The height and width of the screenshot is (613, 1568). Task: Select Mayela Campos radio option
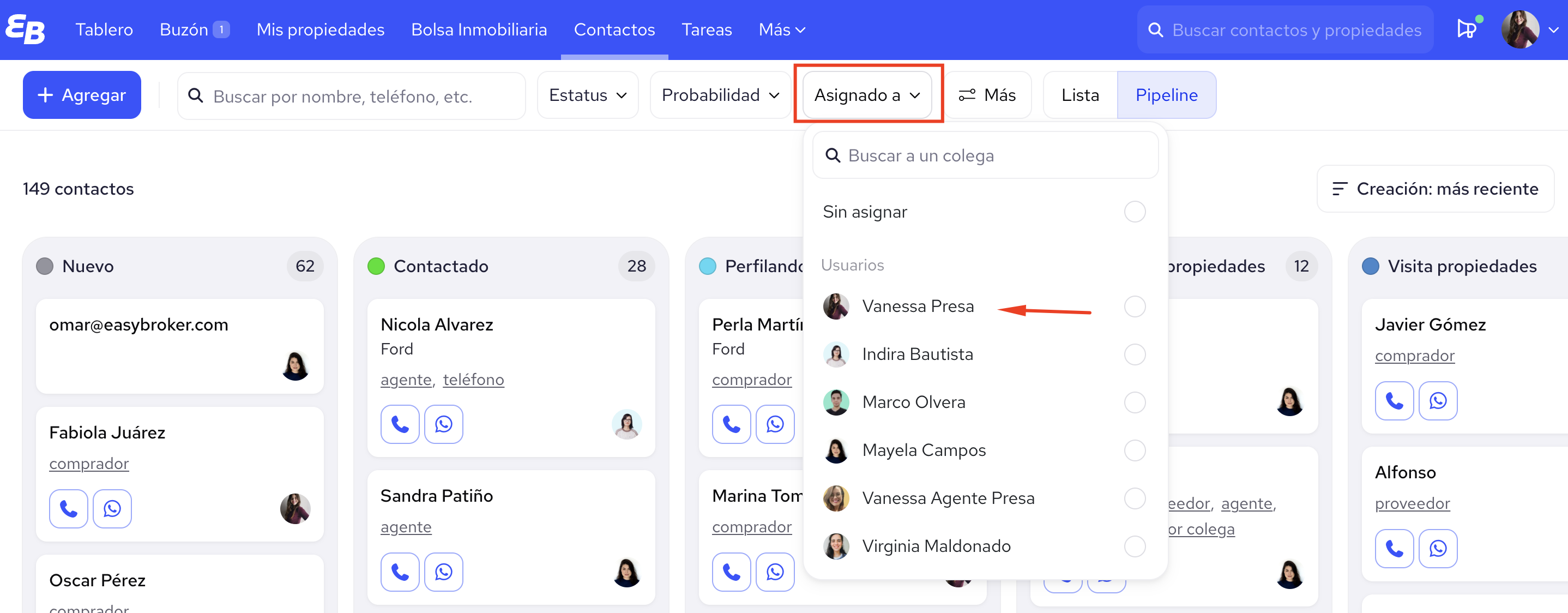(1135, 450)
